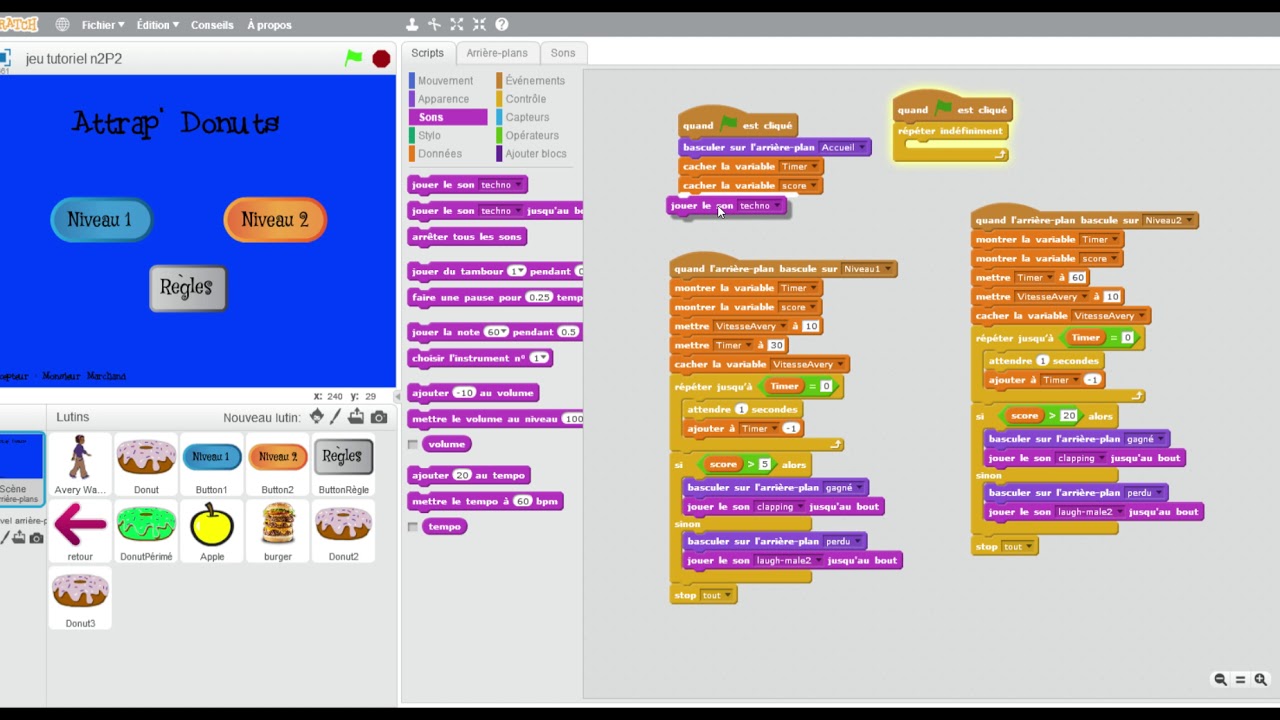The width and height of the screenshot is (1280, 720).
Task: Open the Contrôle block category
Action: tap(526, 99)
